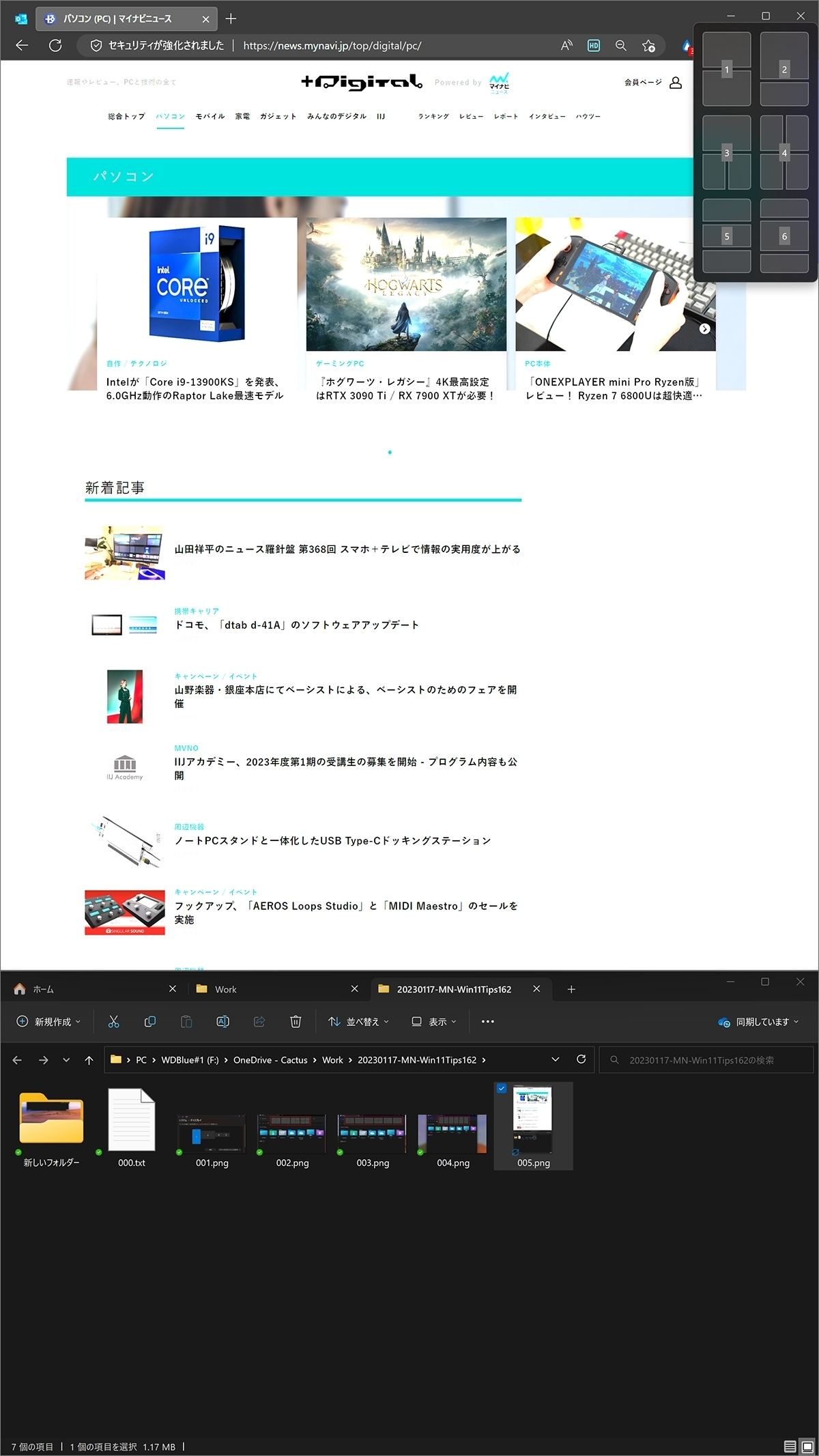The height and width of the screenshot is (1456, 819).
Task: Switch Explorer to details view in status bar
Action: 790,1446
